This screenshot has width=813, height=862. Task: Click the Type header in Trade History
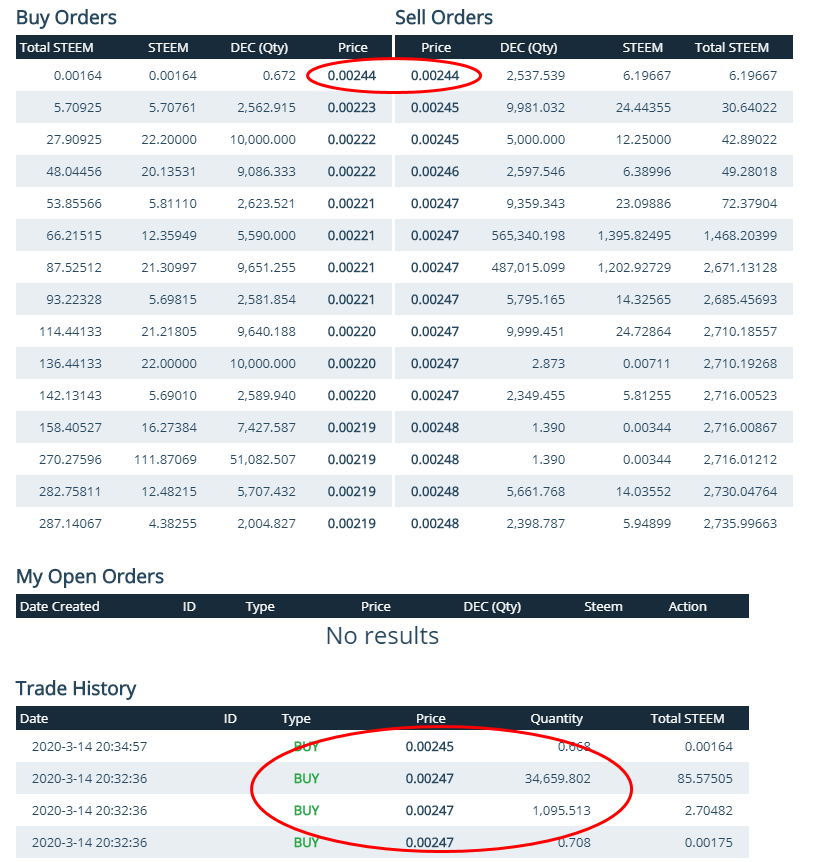coord(296,719)
